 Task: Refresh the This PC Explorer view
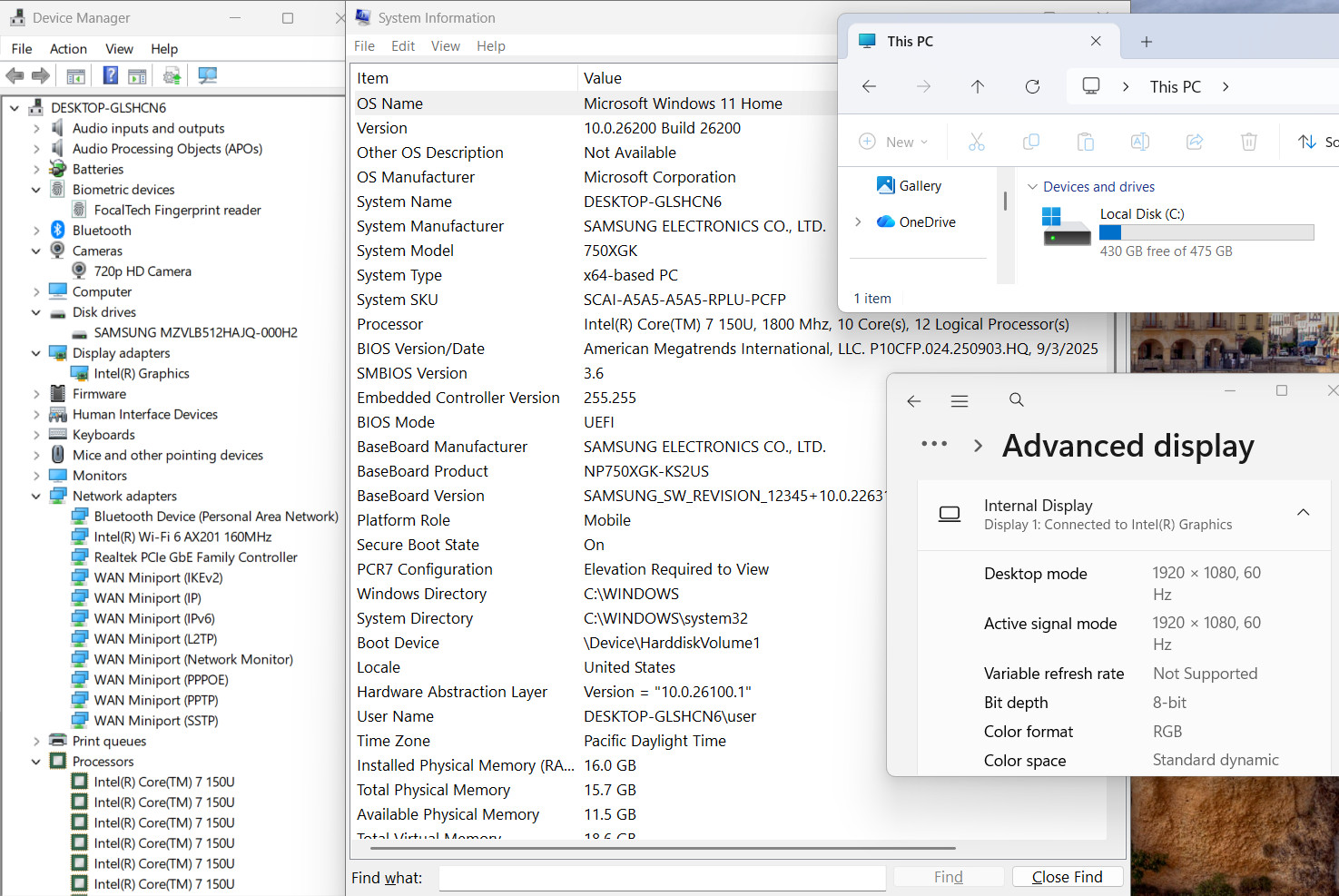point(1032,86)
